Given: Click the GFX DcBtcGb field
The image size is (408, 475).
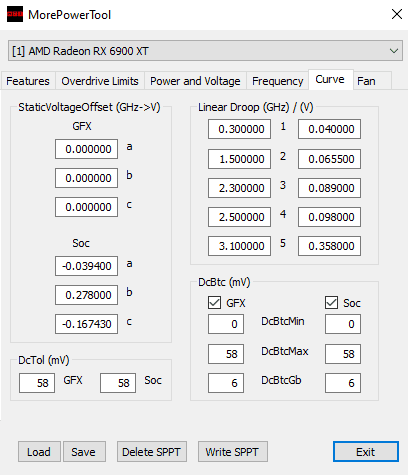Looking at the screenshot, I should 226,383.
